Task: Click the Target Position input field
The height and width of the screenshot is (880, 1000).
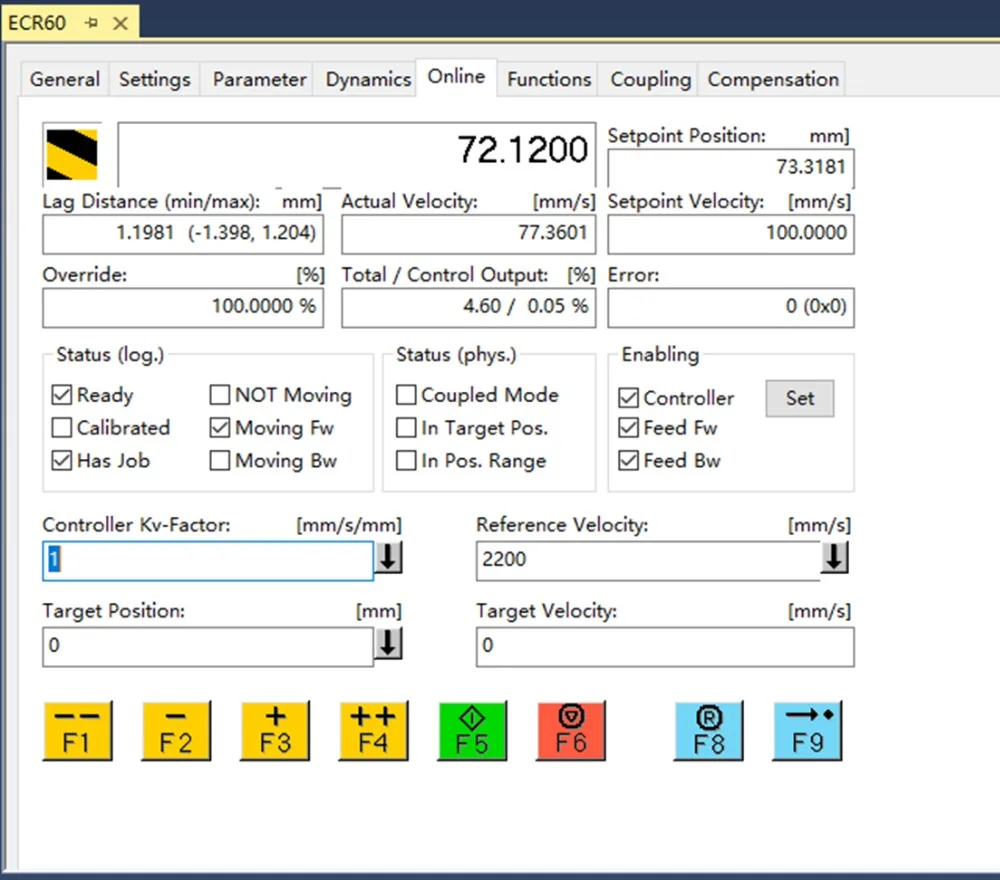Action: [208, 647]
